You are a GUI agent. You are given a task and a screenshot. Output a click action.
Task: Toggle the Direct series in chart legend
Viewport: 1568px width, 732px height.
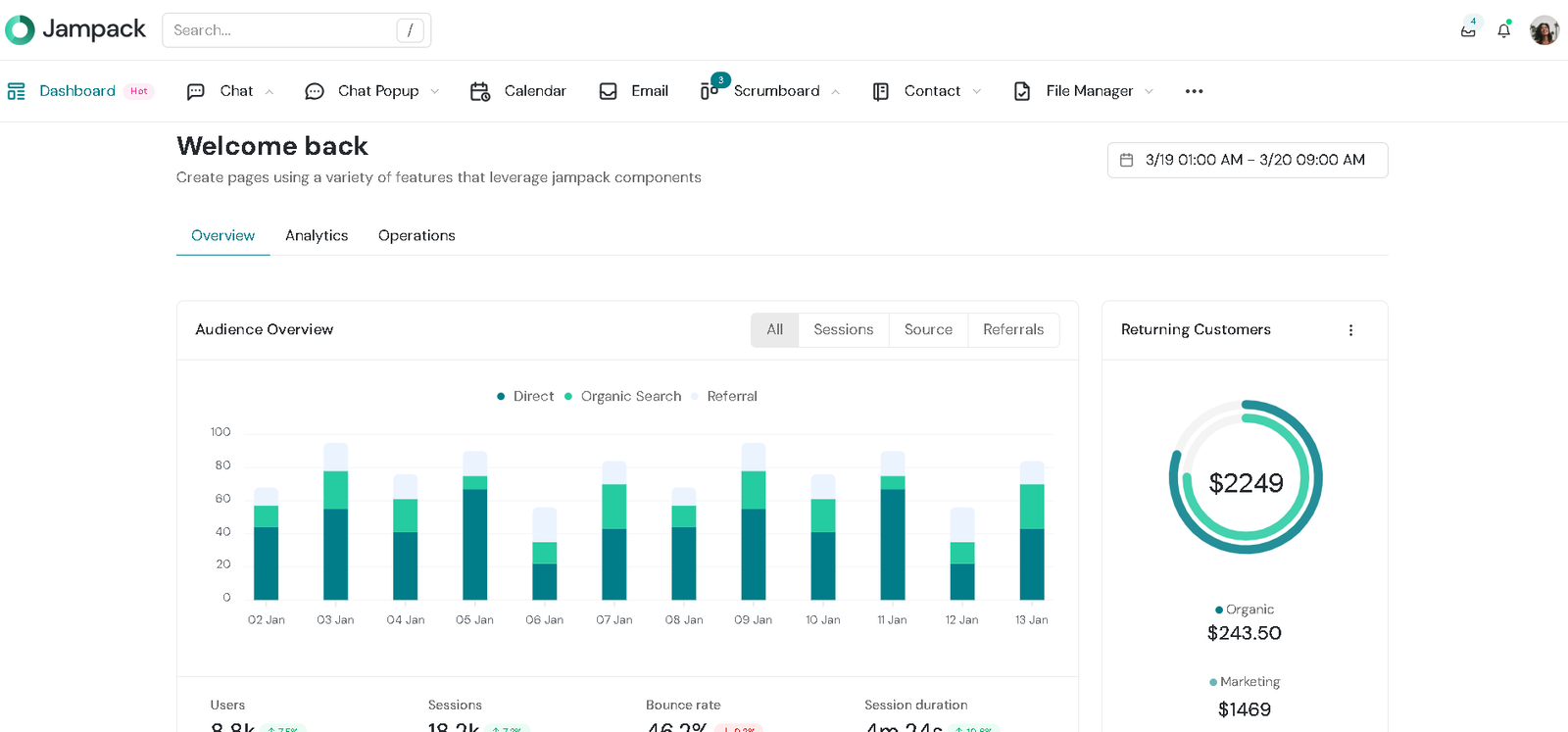(x=525, y=397)
